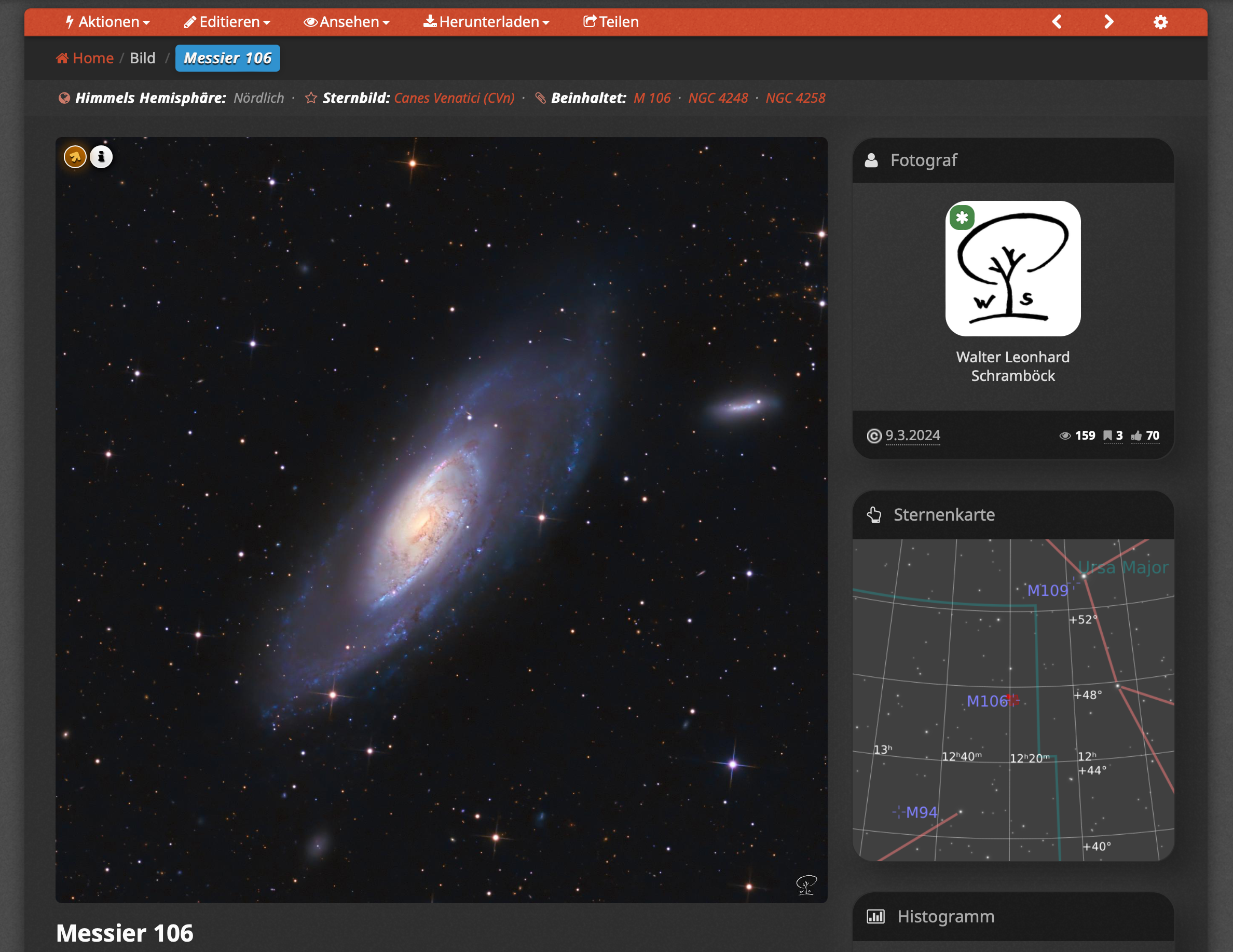Go to next image with right arrow

pyautogui.click(x=1109, y=22)
